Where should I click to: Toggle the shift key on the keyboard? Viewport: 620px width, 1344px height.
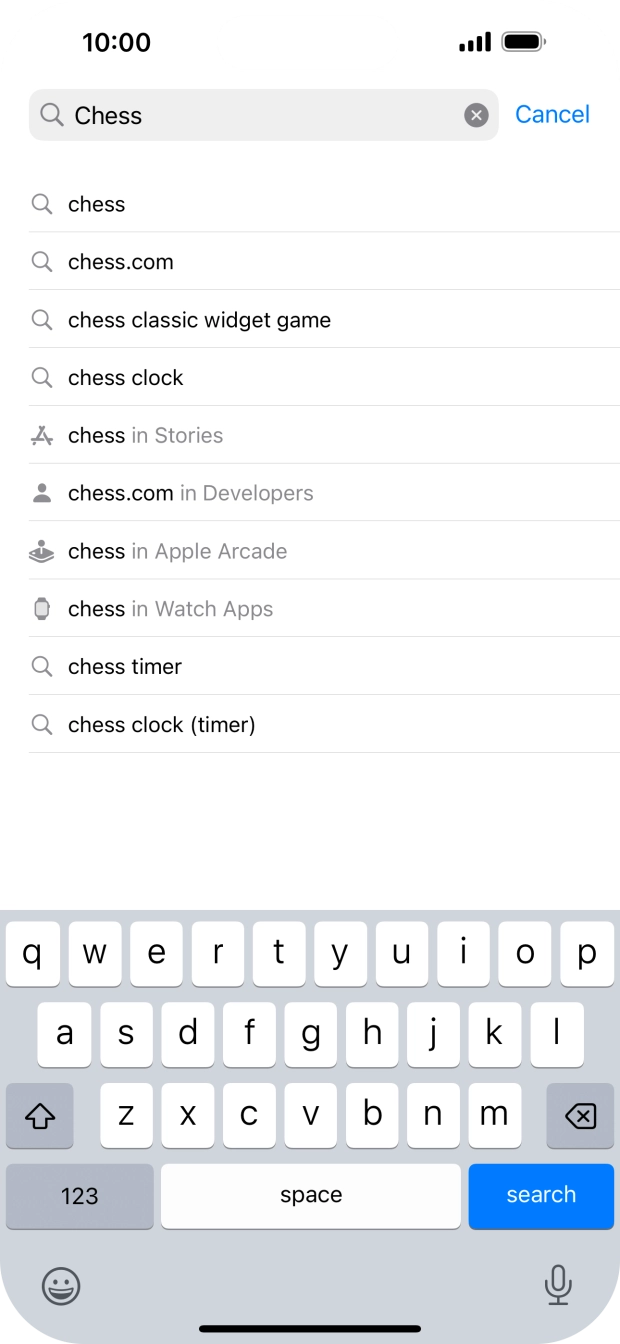click(x=39, y=1115)
